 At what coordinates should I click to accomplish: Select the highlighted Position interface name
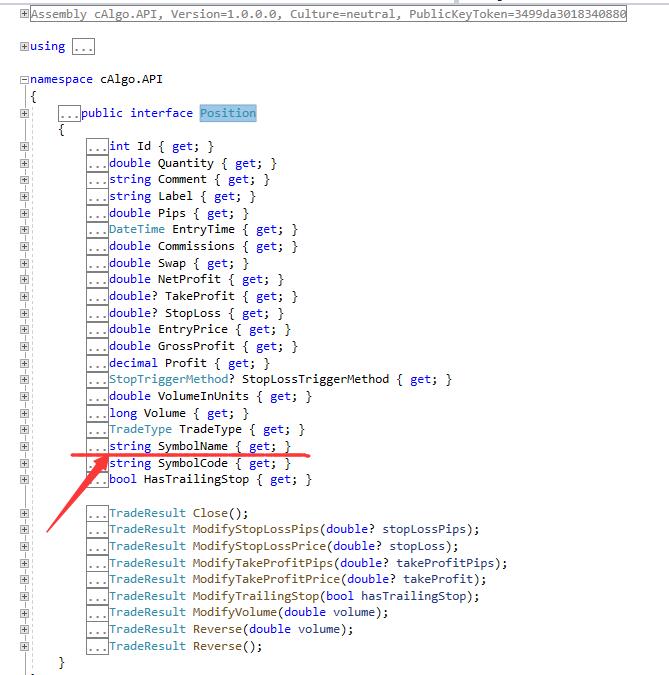tap(228, 113)
